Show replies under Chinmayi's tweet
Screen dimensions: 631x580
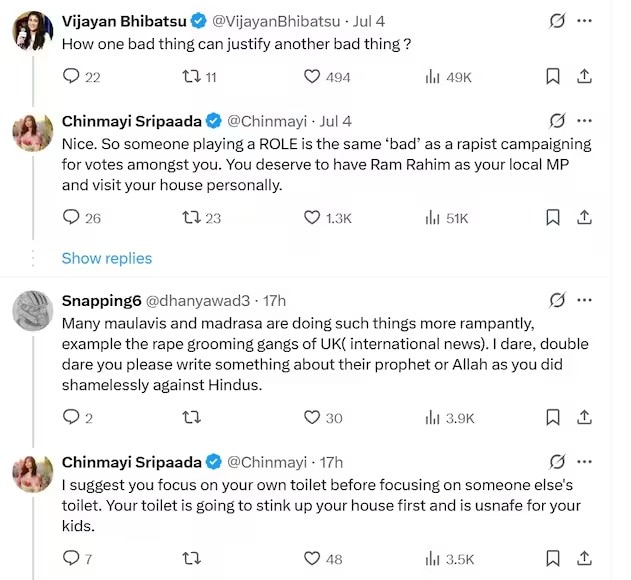click(107, 258)
